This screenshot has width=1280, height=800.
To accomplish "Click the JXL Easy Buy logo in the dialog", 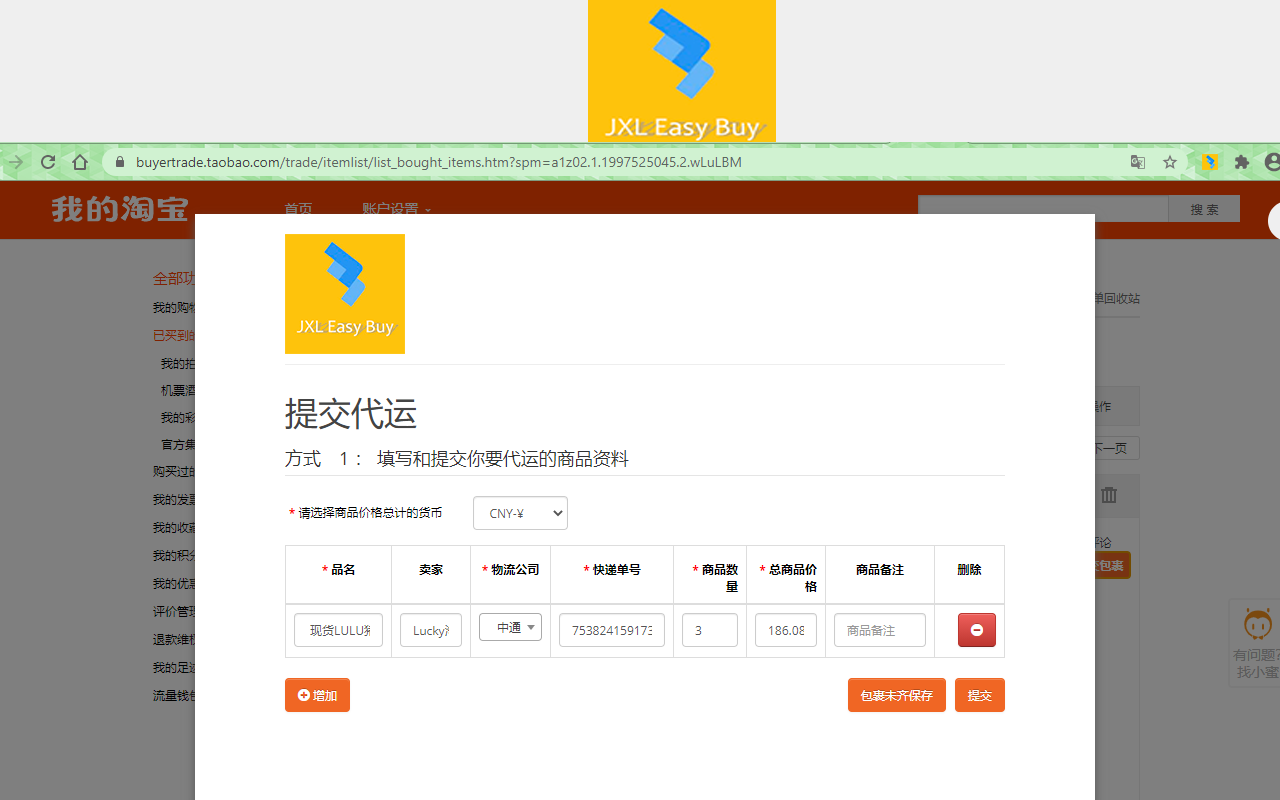I will click(x=345, y=294).
